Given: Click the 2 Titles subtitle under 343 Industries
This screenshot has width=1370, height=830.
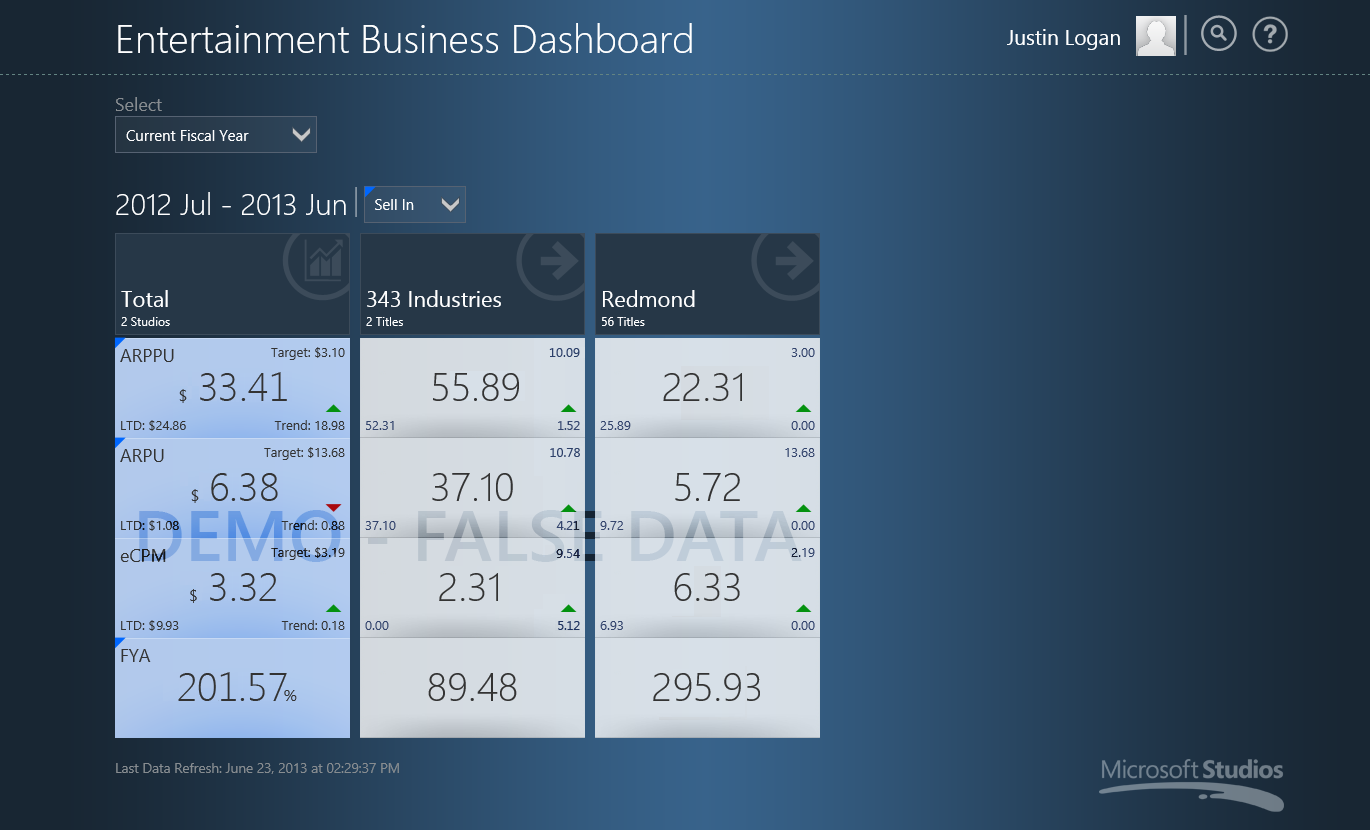Looking at the screenshot, I should click(x=385, y=322).
